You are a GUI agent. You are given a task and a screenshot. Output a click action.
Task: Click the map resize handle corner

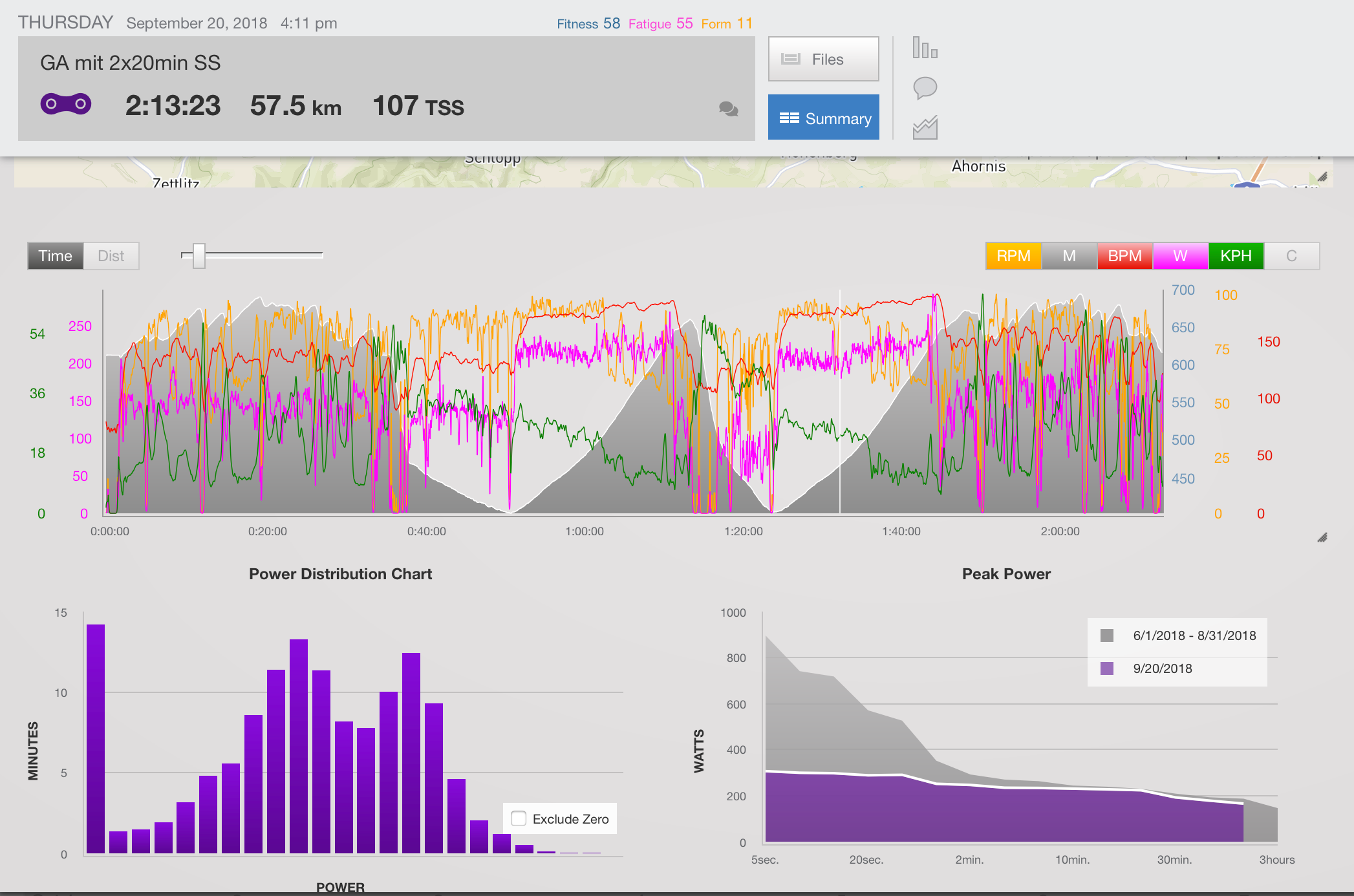pyautogui.click(x=1322, y=177)
